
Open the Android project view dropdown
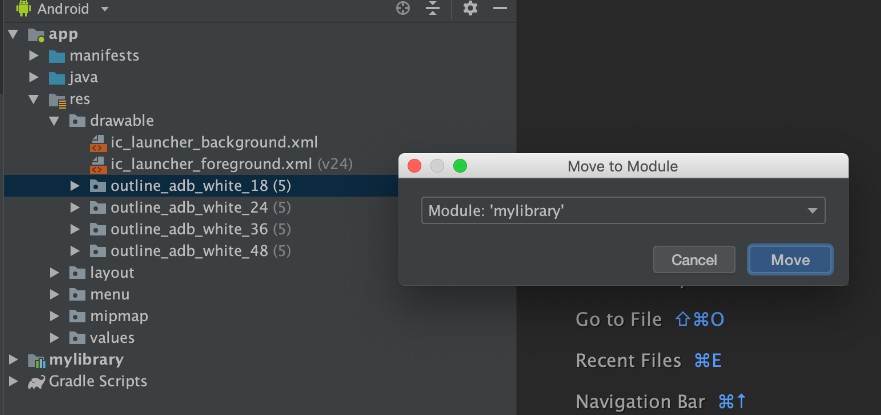tap(105, 9)
